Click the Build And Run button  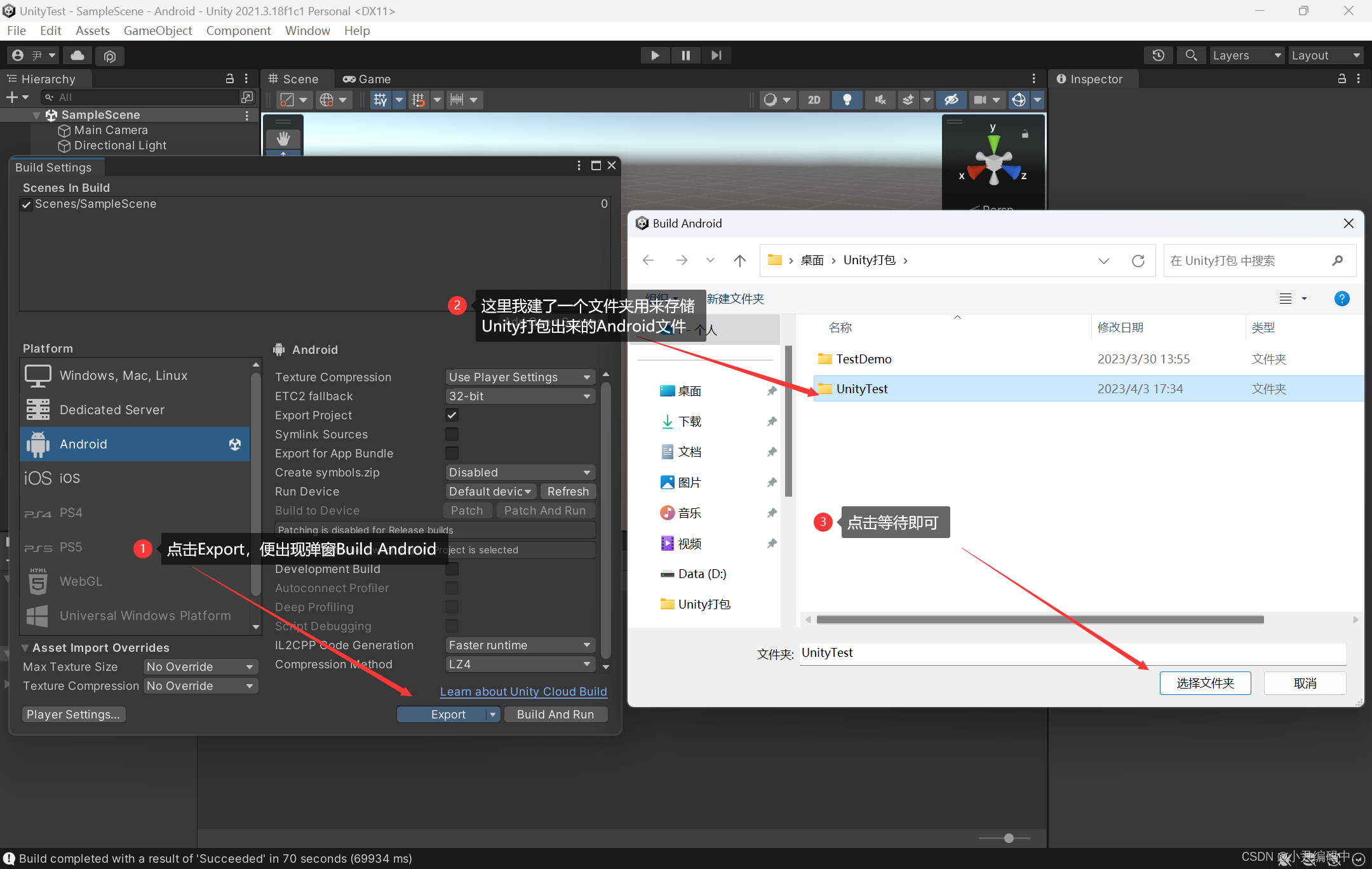(556, 715)
